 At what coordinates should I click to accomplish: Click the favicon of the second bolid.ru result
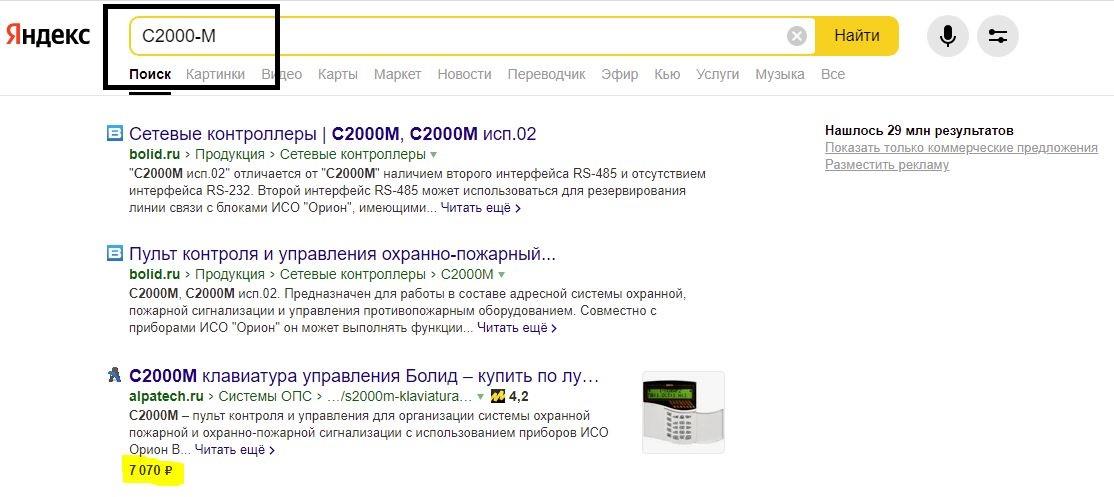tap(114, 253)
